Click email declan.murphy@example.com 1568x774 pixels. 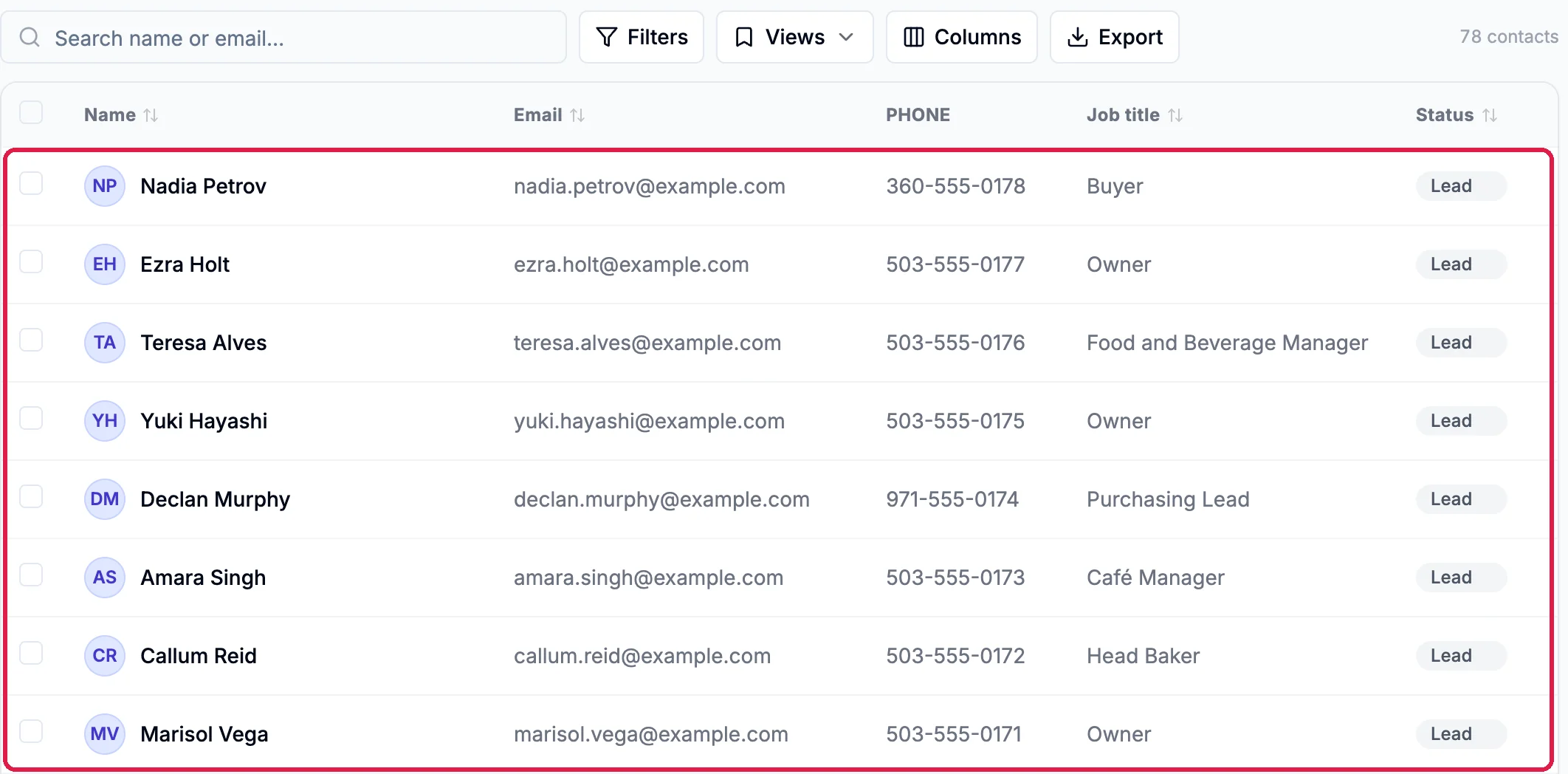click(661, 499)
